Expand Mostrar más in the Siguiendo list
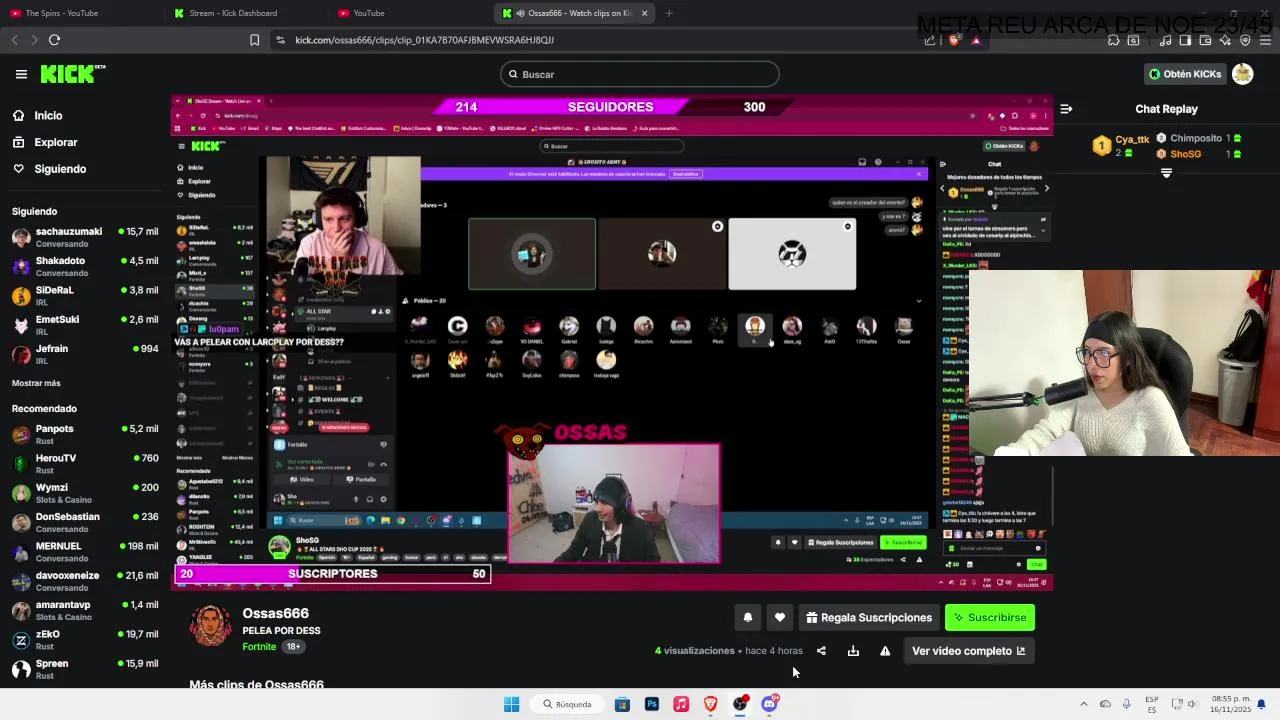The width and height of the screenshot is (1280, 720). click(x=36, y=383)
